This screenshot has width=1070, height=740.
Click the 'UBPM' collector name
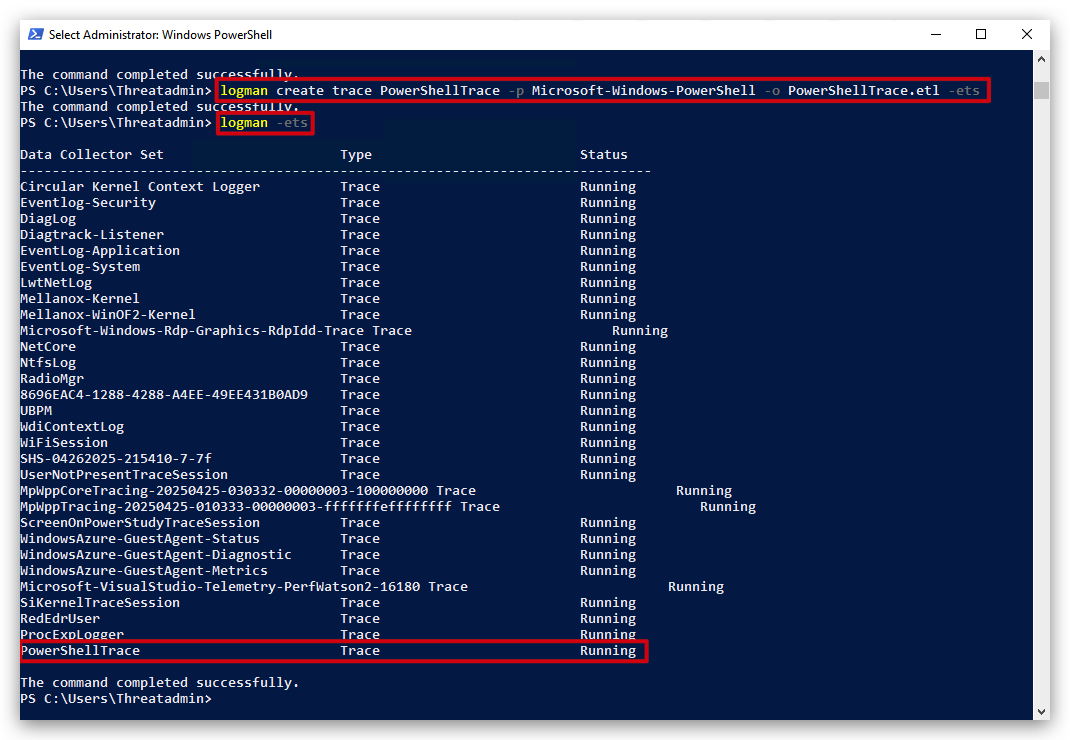(x=36, y=411)
